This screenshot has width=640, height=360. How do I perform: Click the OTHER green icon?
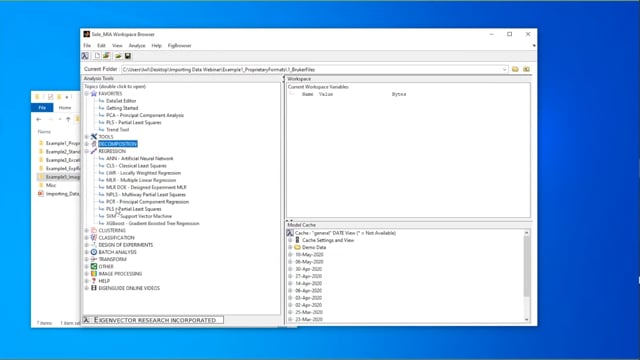click(94, 267)
